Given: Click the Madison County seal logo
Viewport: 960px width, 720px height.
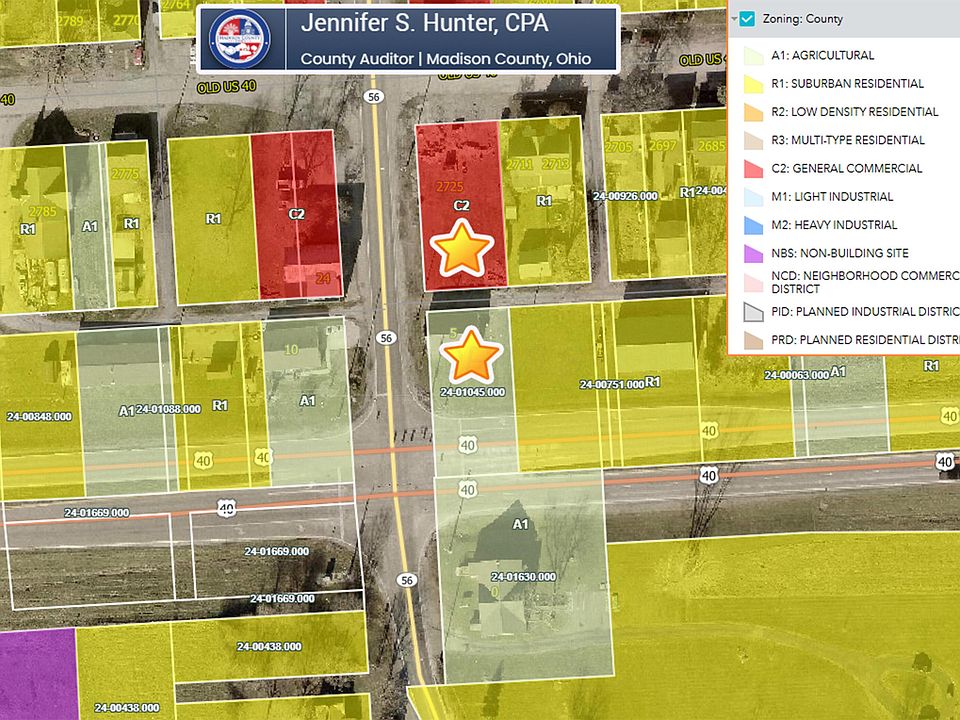Looking at the screenshot, I should [239, 40].
